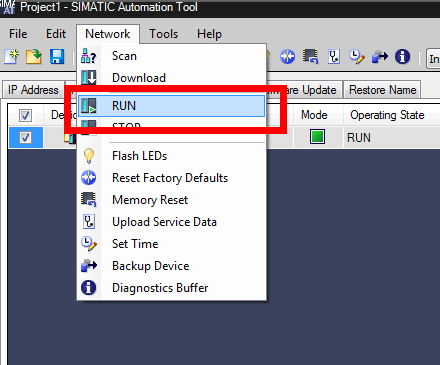The width and height of the screenshot is (440, 365).
Task: Click the Download arrow icon in menu
Action: click(x=89, y=77)
